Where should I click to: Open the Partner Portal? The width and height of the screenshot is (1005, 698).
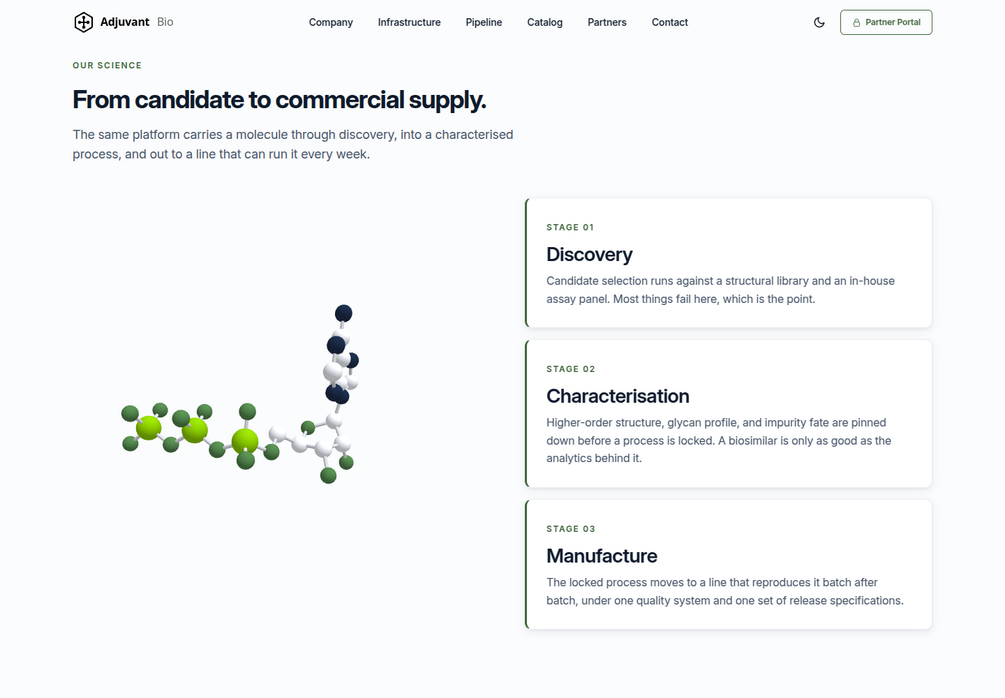click(886, 22)
